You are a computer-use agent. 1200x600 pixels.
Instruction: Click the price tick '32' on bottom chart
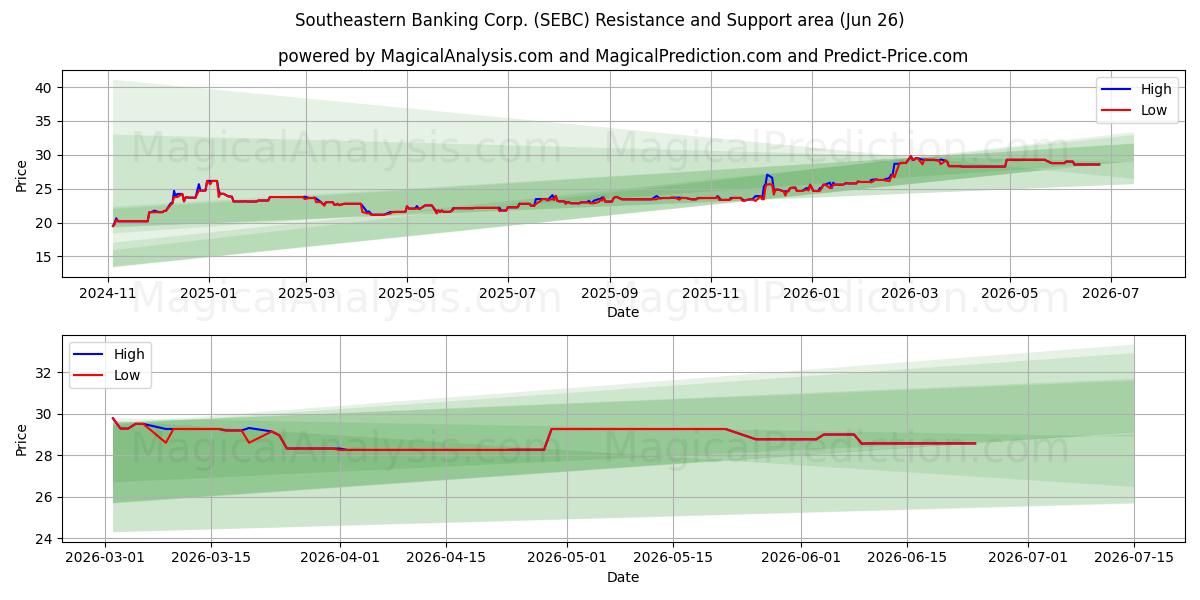44,373
